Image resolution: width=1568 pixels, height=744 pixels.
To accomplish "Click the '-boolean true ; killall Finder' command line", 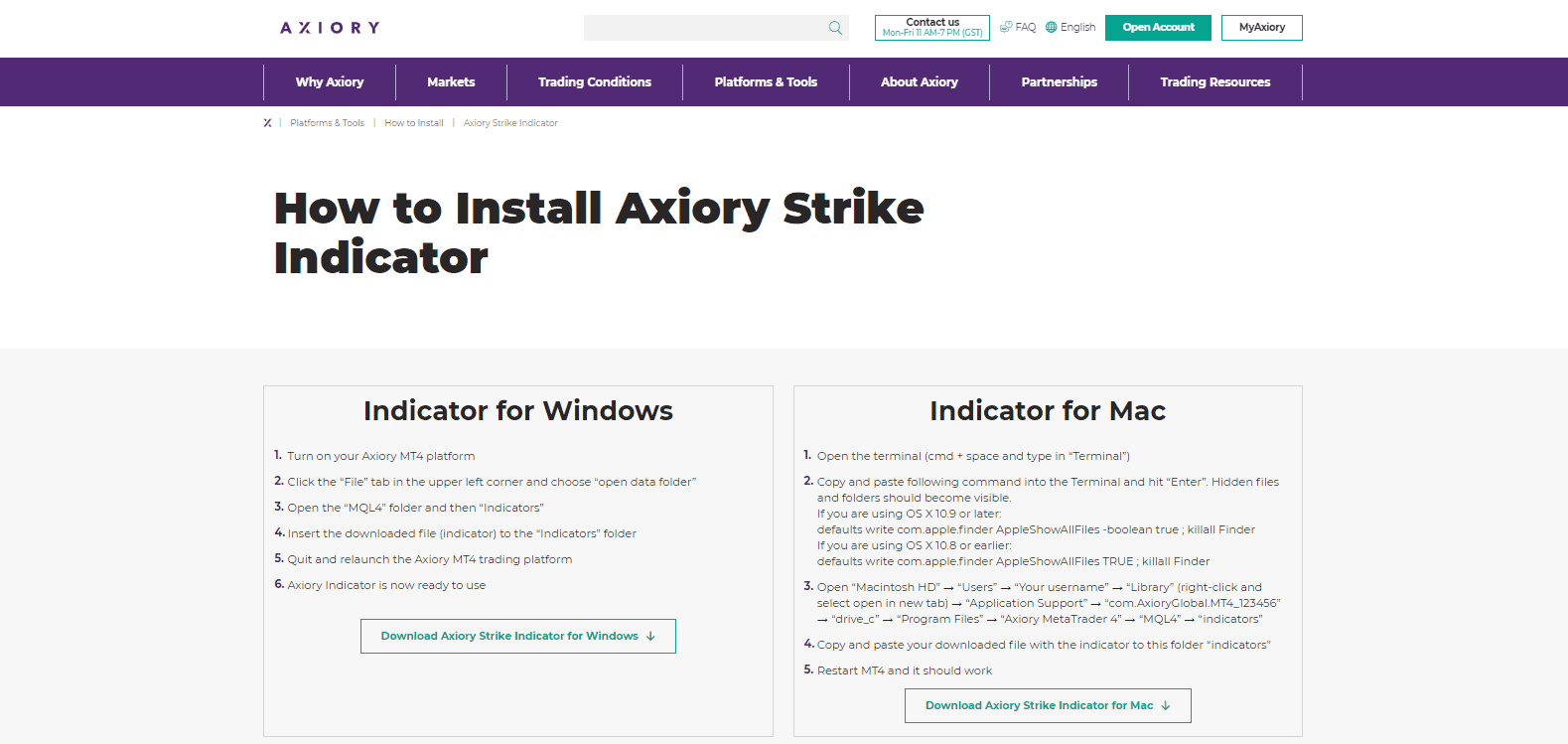I will tap(1036, 530).
